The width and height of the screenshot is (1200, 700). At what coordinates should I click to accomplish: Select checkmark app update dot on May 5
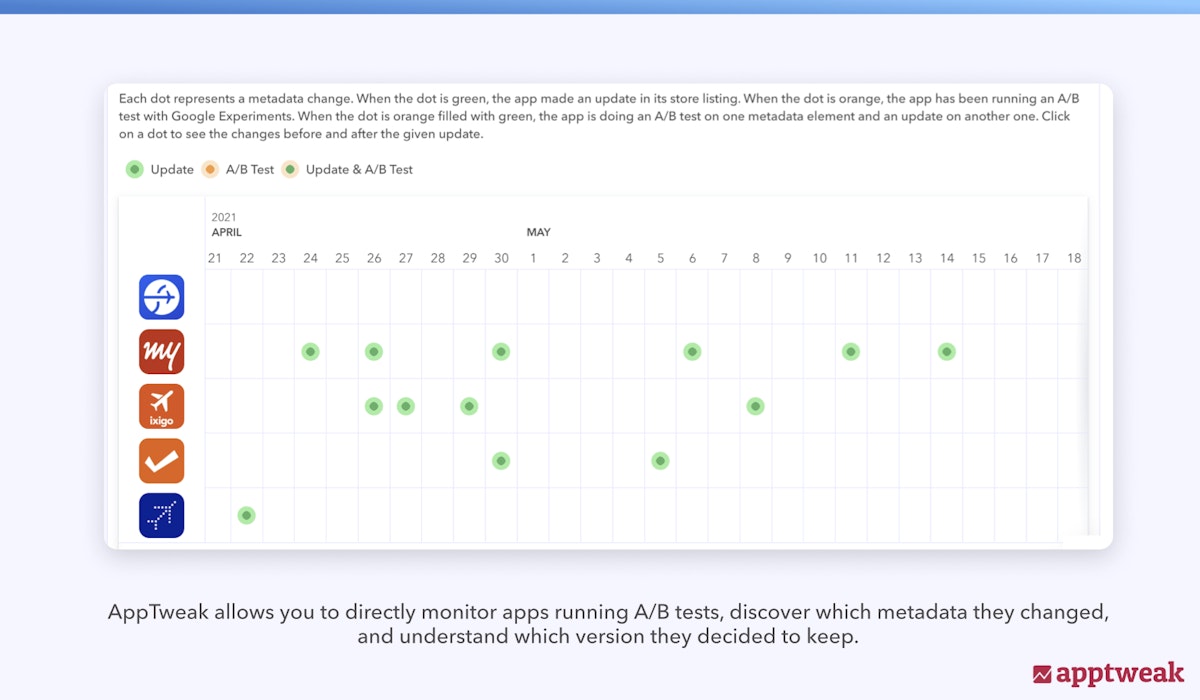tap(660, 461)
